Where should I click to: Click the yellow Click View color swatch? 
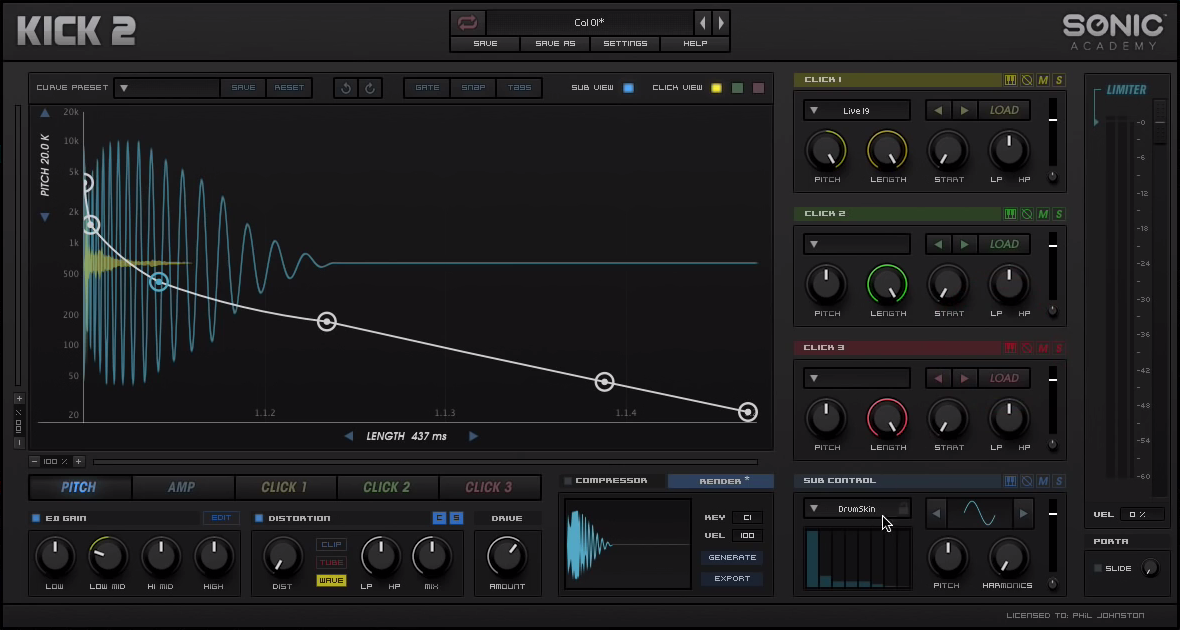coord(716,88)
